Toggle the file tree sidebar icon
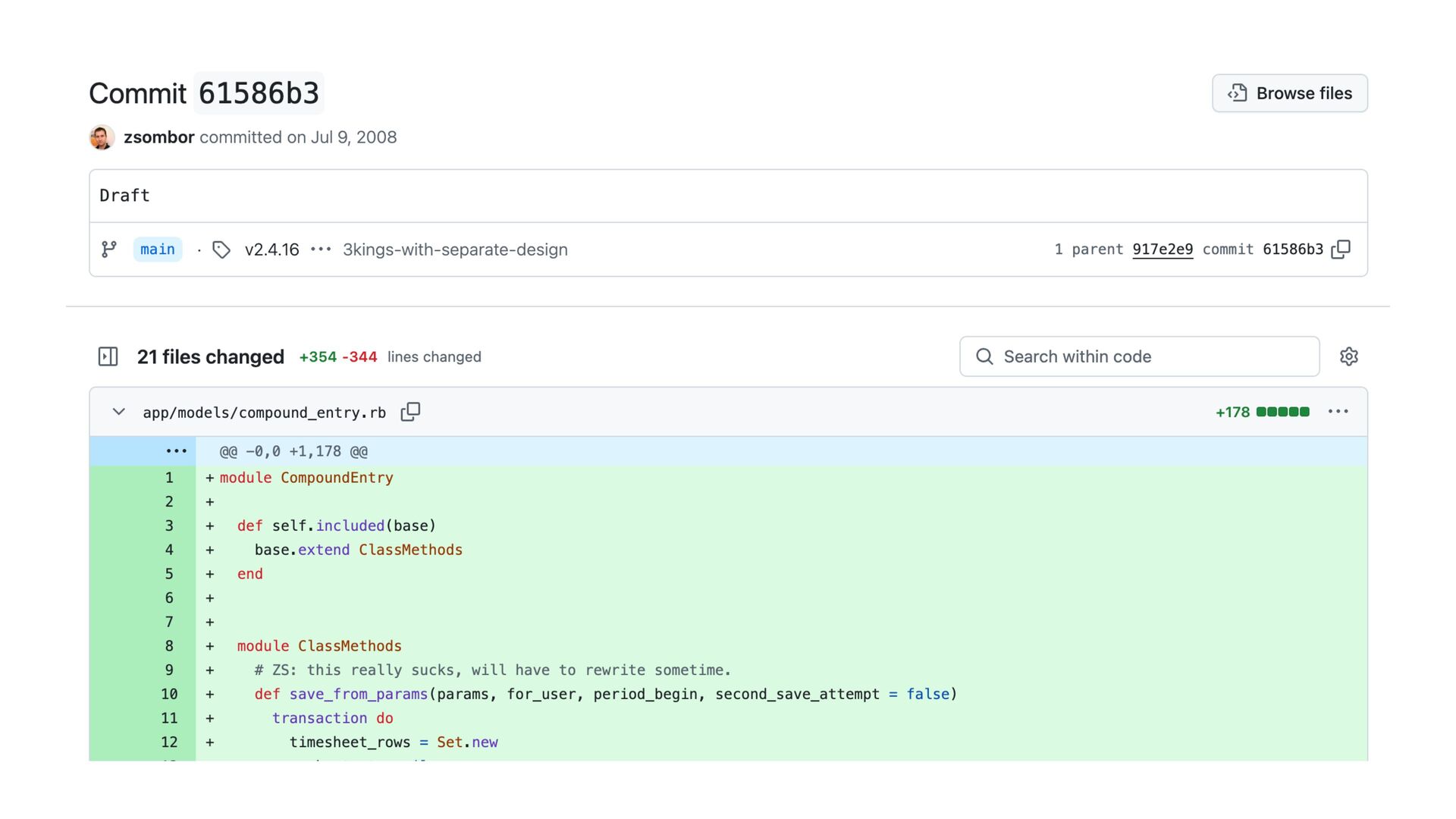This screenshot has width=1456, height=819. [108, 356]
